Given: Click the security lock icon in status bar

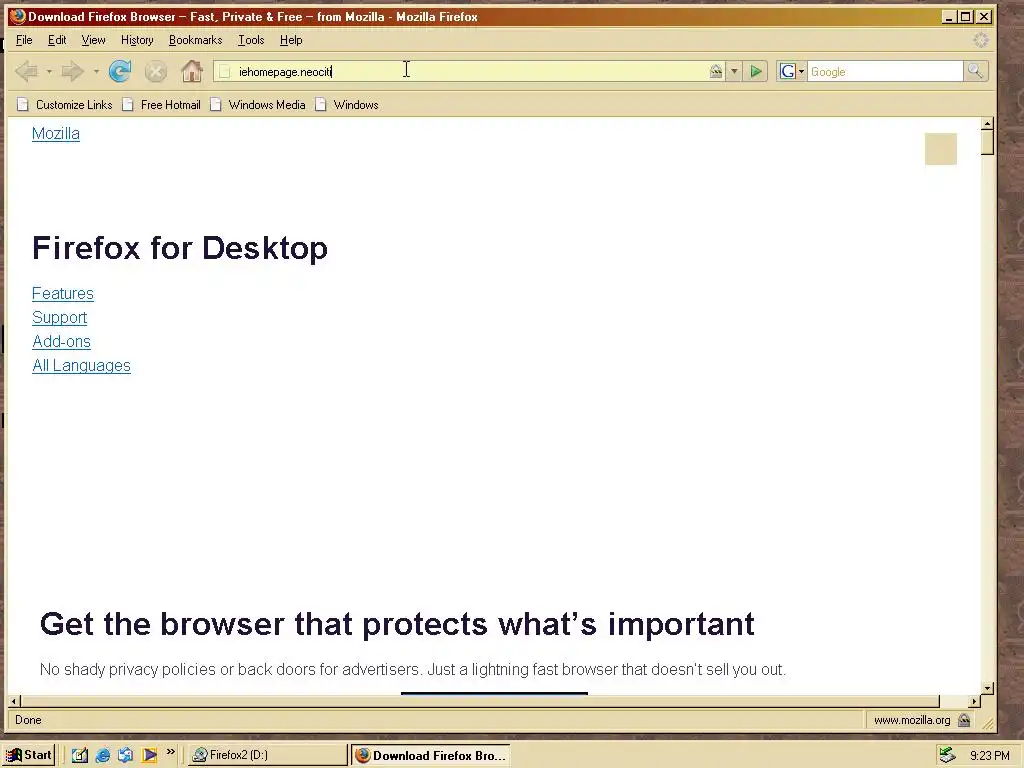Looking at the screenshot, I should [x=964, y=720].
